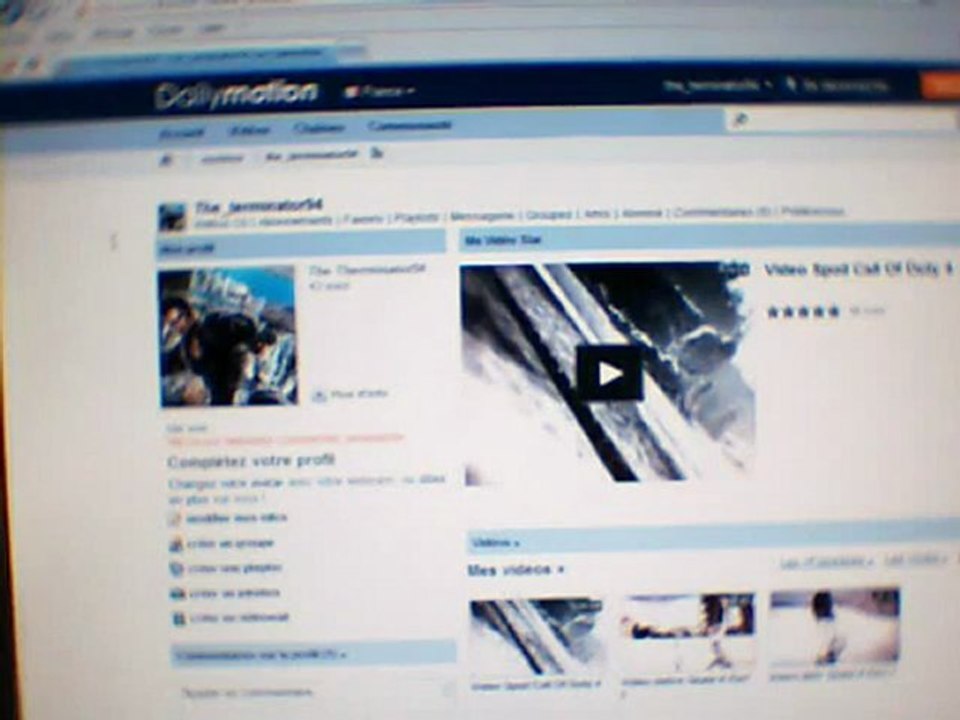
Task: Click the créer un groupe link
Action: pyautogui.click(x=230, y=543)
